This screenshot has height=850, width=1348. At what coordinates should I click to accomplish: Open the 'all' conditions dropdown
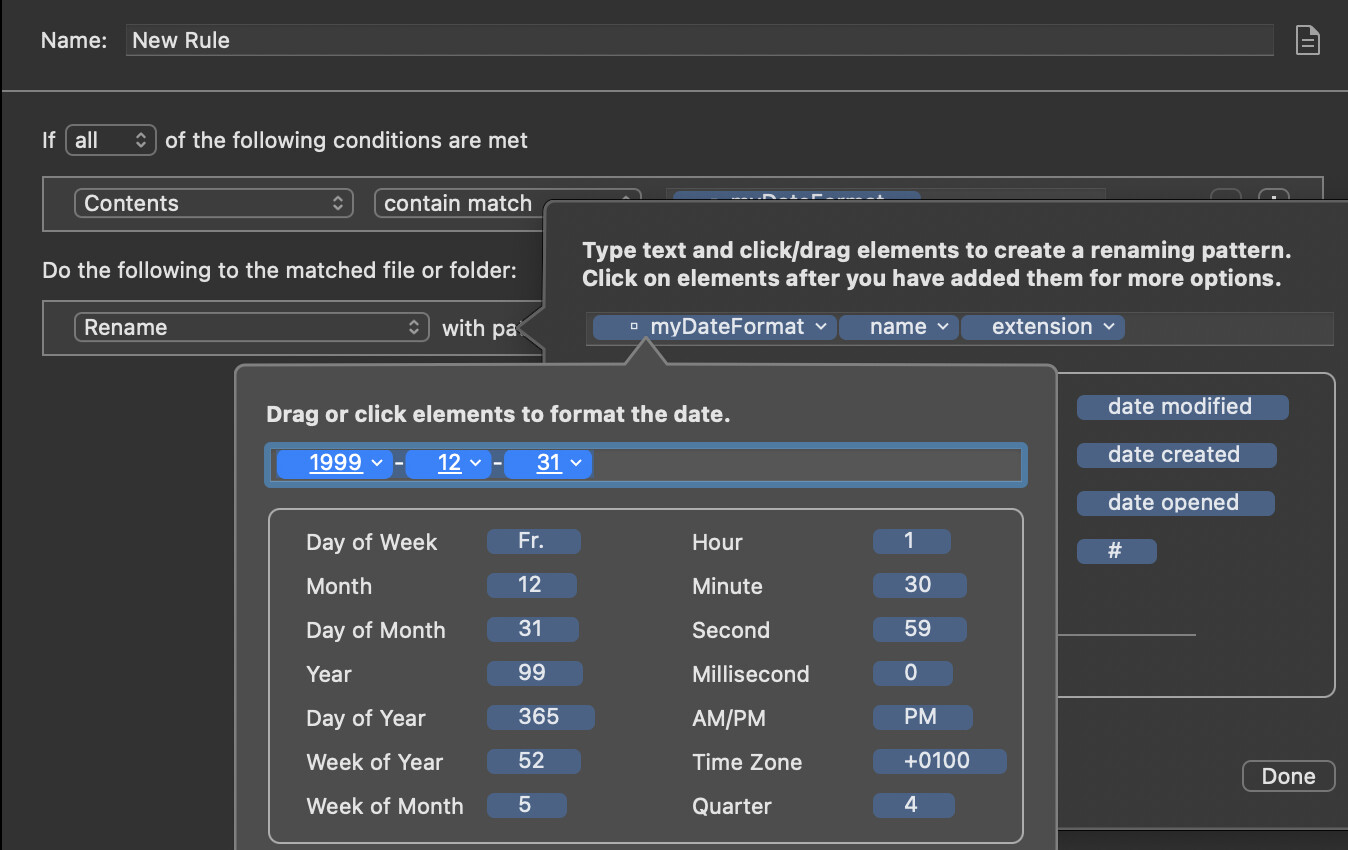[111, 141]
